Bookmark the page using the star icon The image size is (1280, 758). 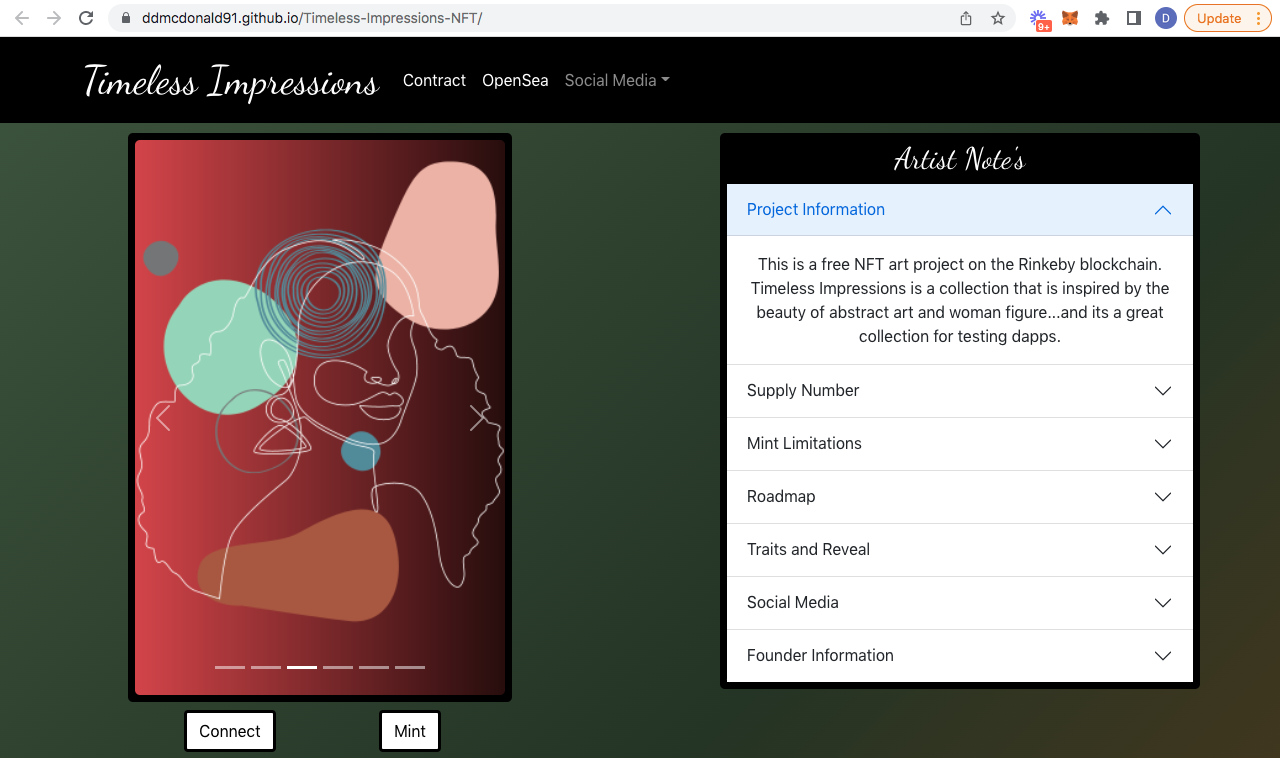(x=997, y=18)
